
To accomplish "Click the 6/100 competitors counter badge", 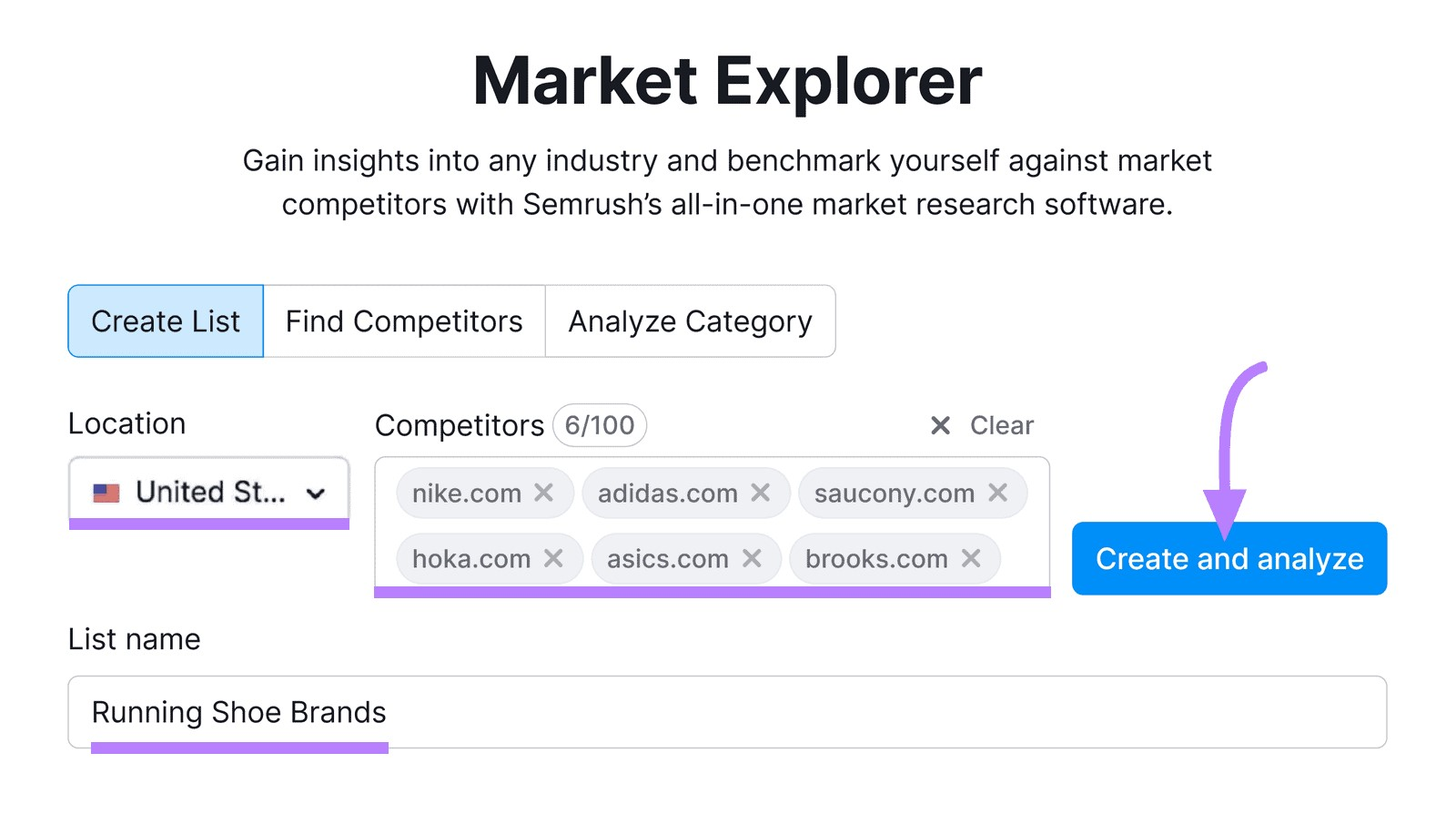I will [x=599, y=425].
